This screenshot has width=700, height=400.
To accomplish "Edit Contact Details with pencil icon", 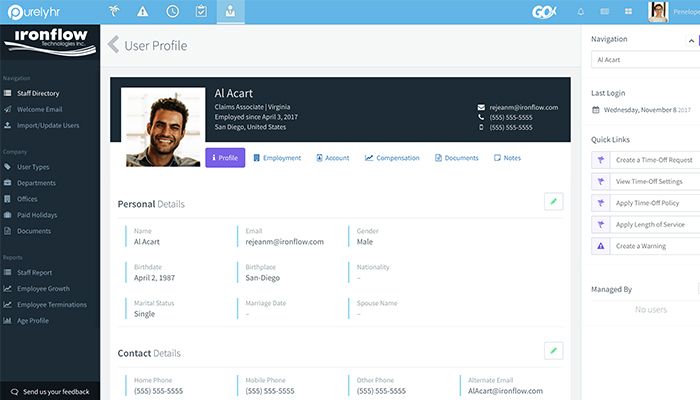I will click(x=553, y=351).
